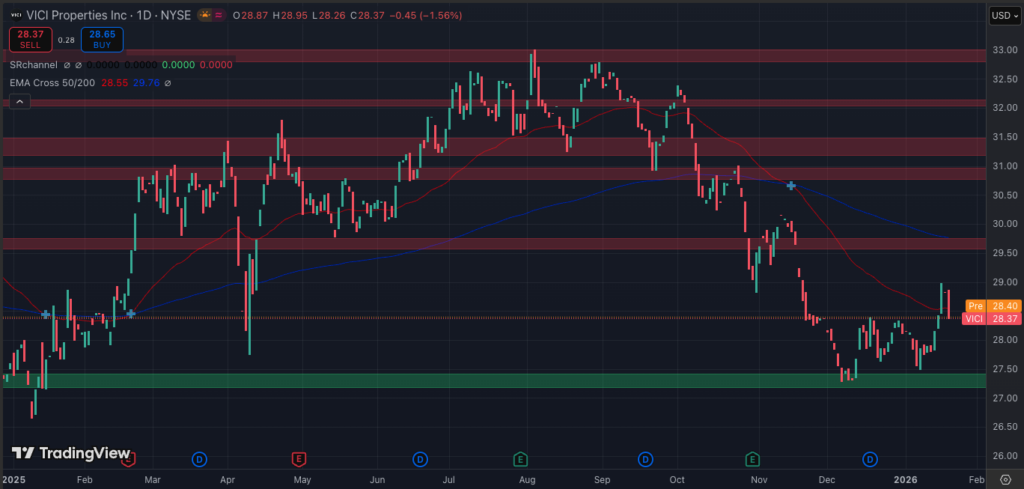Click the orange pre-market sun icon
This screenshot has height=489, width=1024.
[204, 15]
